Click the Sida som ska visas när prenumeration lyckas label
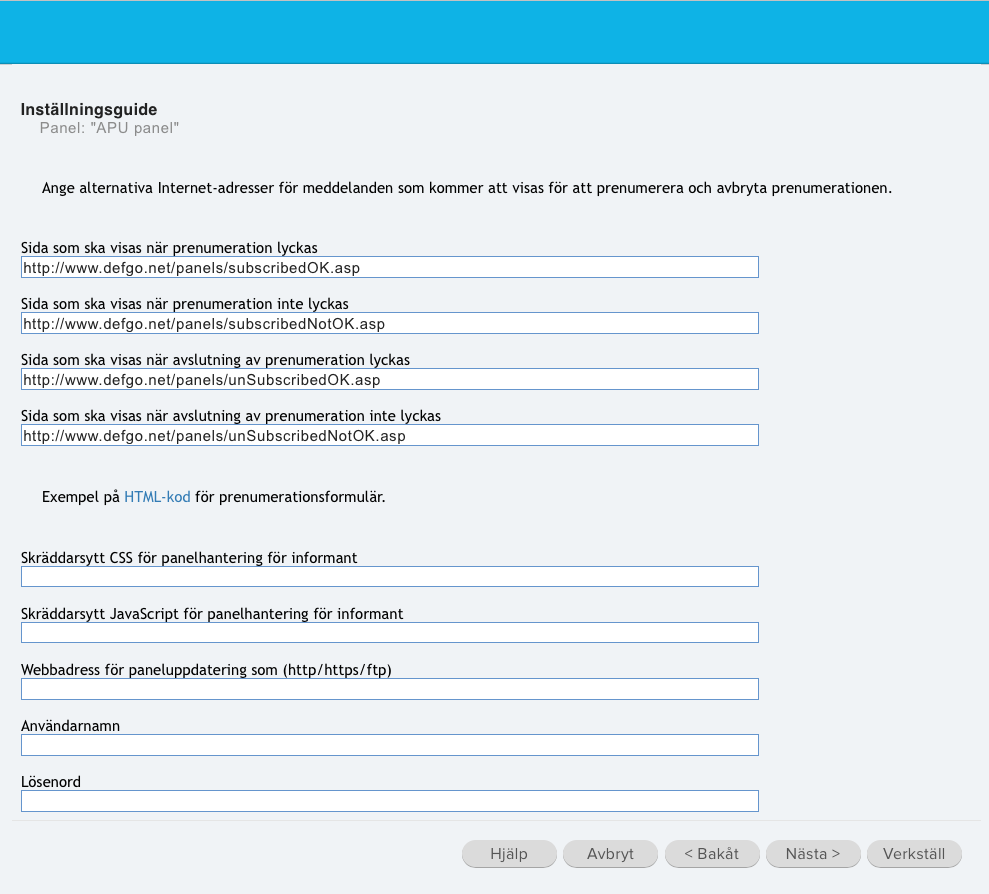The image size is (989, 894). coord(169,248)
